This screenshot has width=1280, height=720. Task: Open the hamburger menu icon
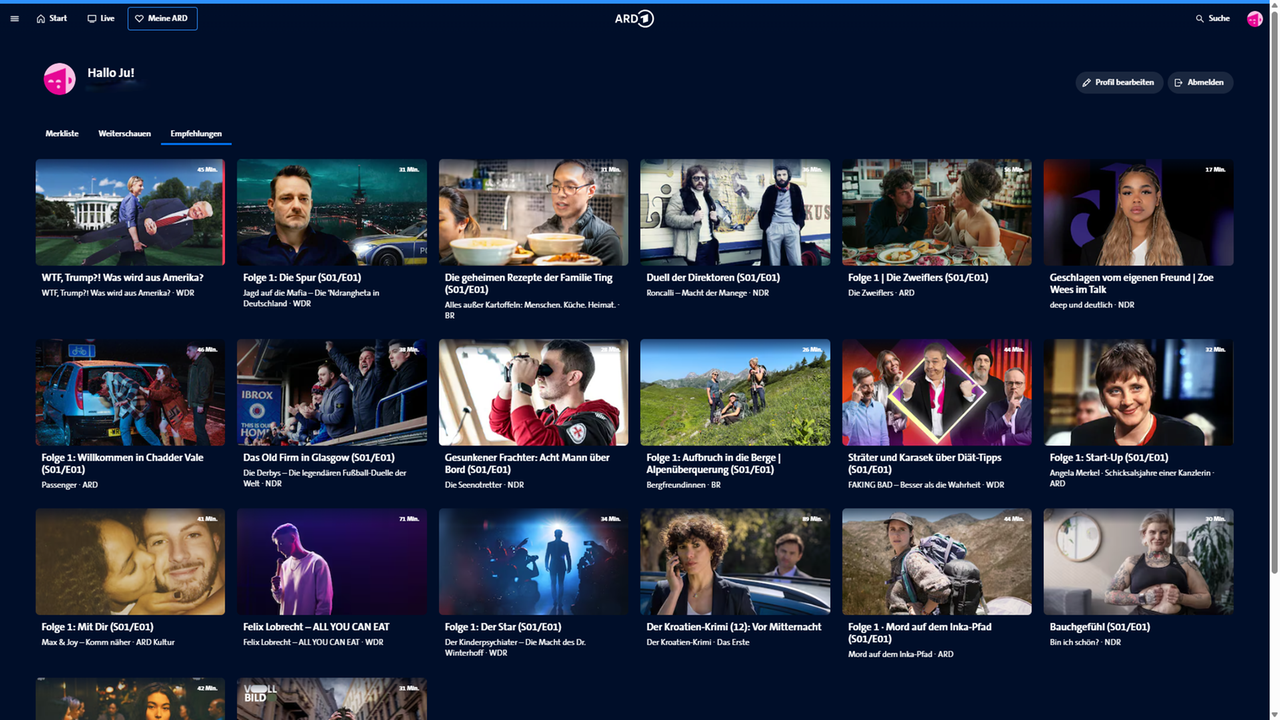pyautogui.click(x=14, y=18)
